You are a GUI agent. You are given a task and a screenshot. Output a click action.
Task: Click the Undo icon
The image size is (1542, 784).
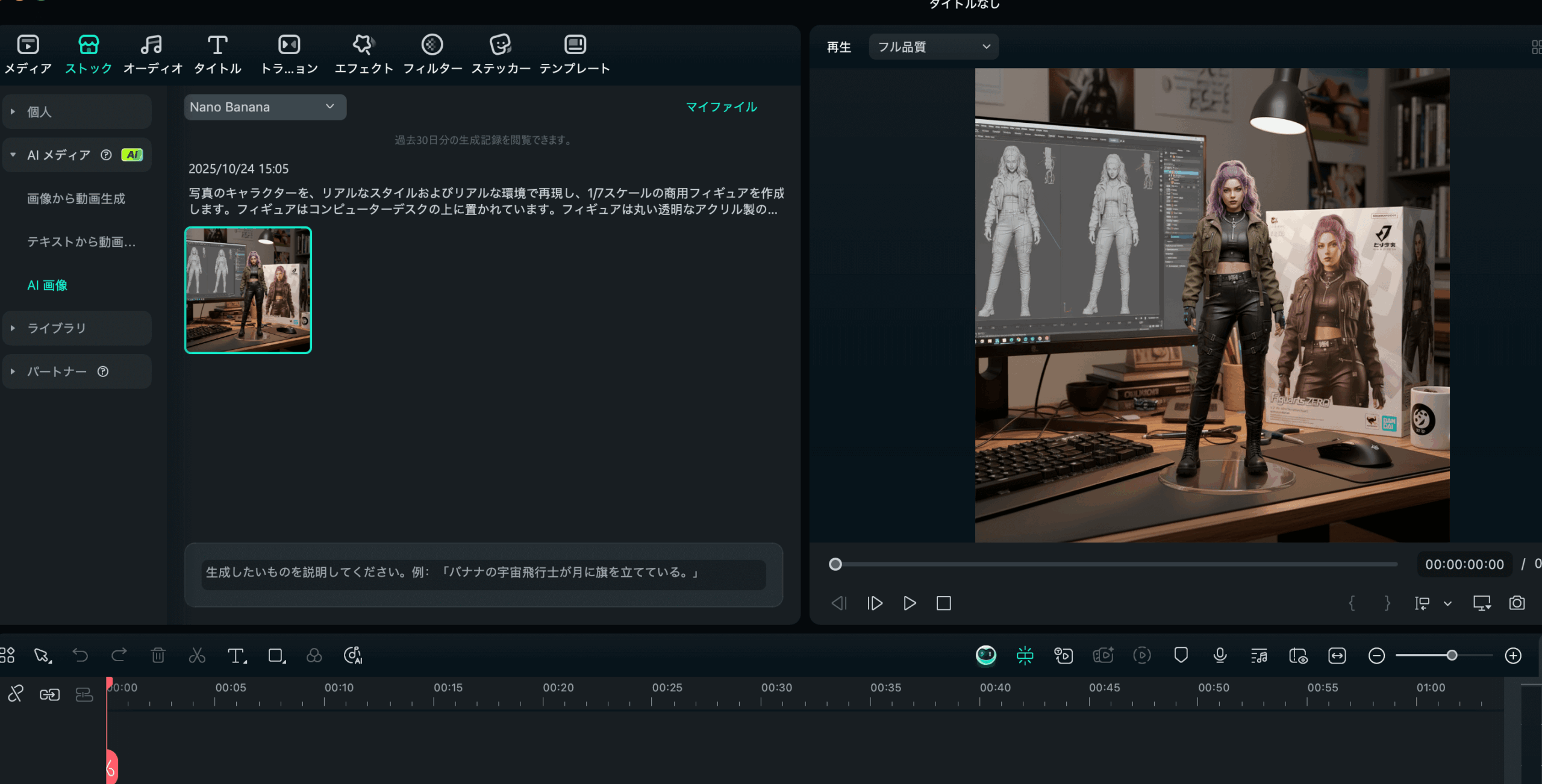(81, 655)
